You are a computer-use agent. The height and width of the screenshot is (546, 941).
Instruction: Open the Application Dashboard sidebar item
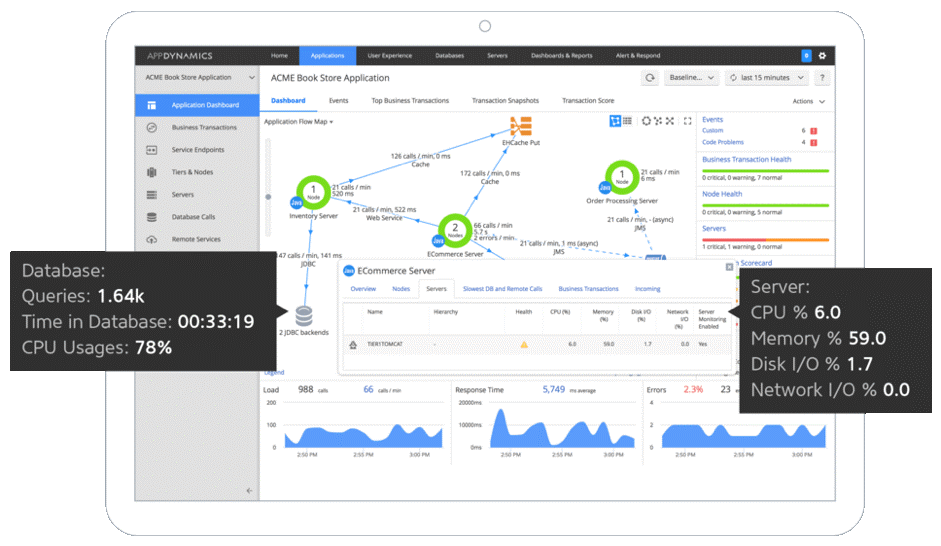point(197,105)
